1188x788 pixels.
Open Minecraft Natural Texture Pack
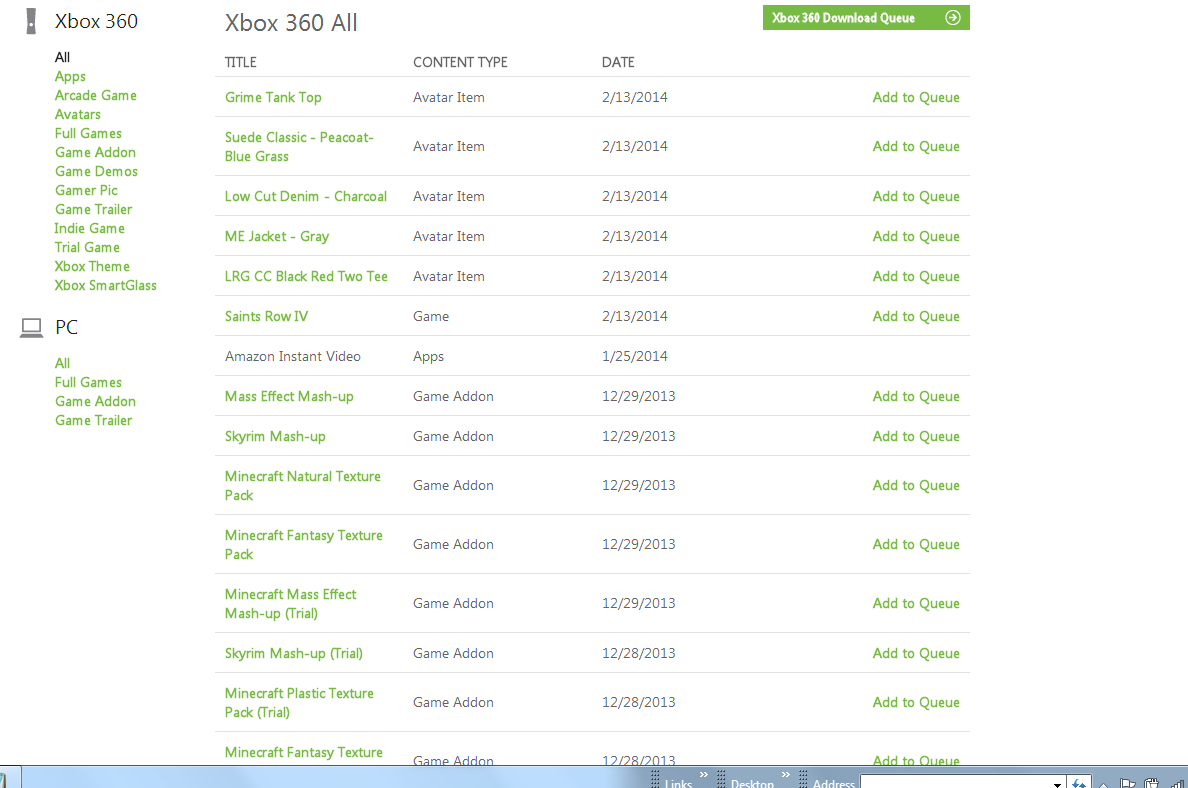pyautogui.click(x=302, y=486)
